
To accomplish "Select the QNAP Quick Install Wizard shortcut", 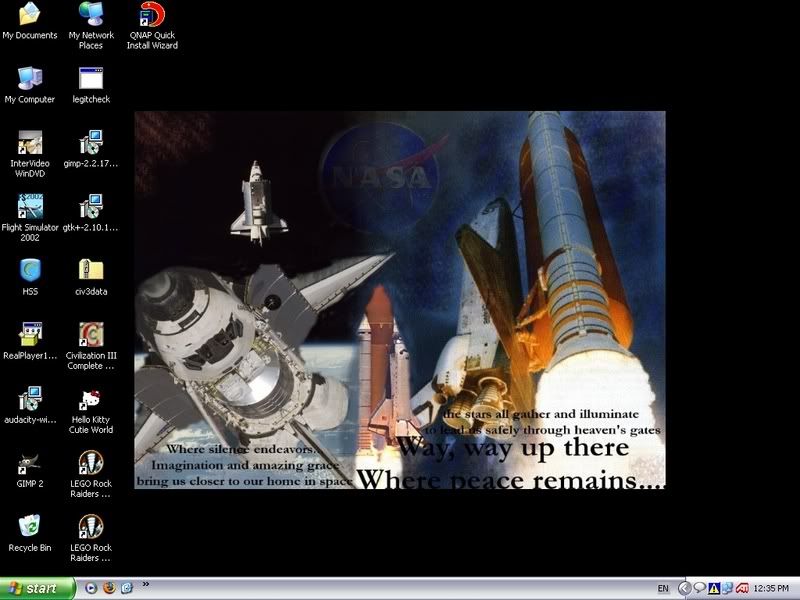I will point(152,26).
